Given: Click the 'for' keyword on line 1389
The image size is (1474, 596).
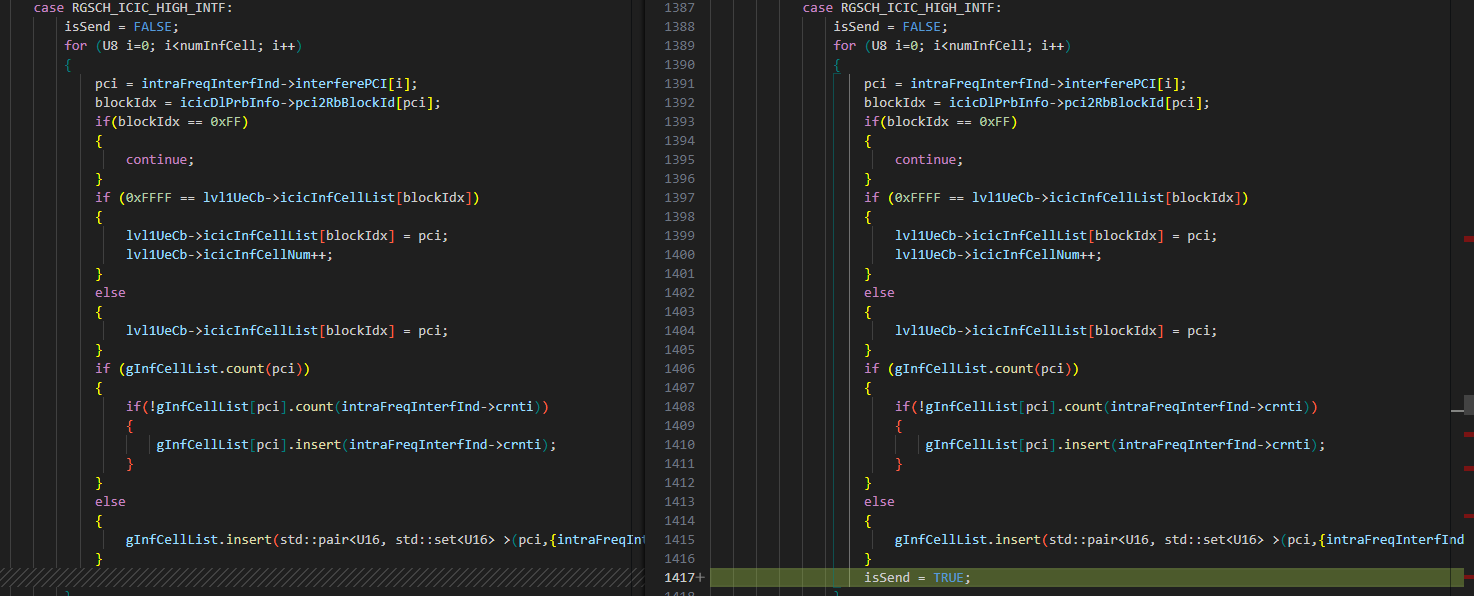Looking at the screenshot, I should (844, 46).
